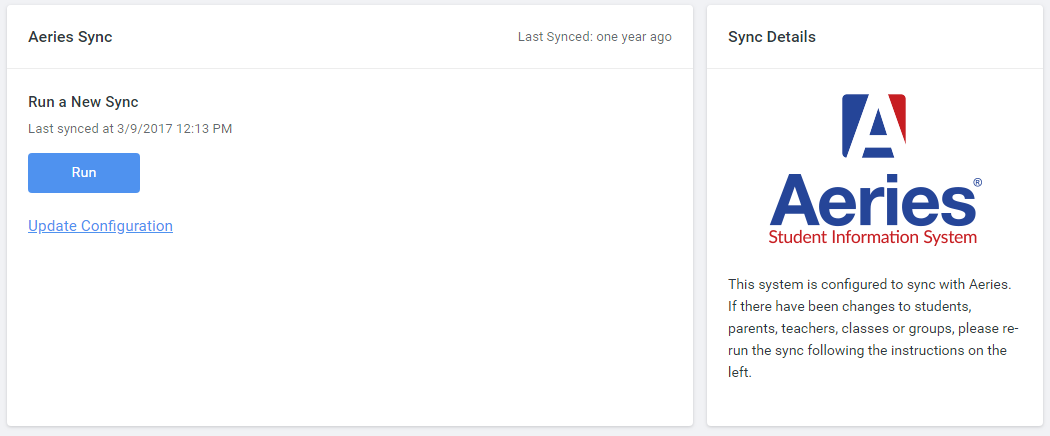The image size is (1050, 436).
Task: Click the 'run the sync following the instructions' line
Action: click(867, 350)
